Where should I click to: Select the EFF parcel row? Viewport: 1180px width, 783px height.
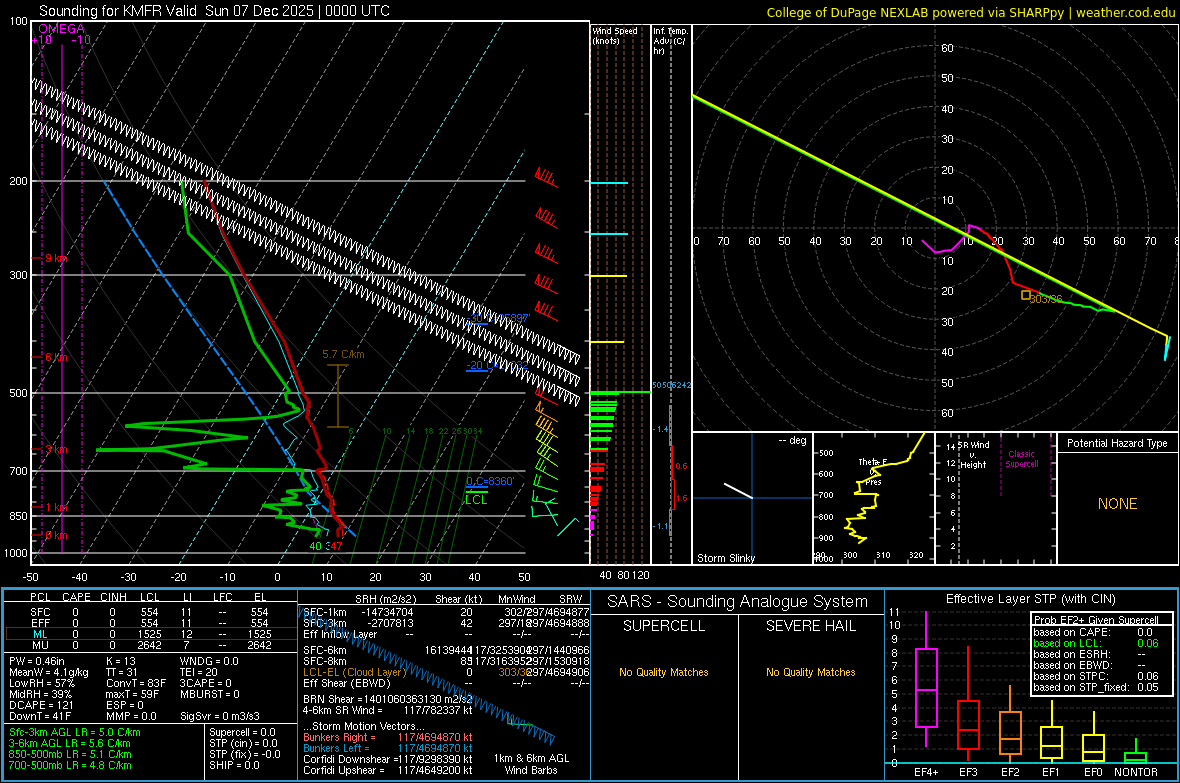(151, 623)
